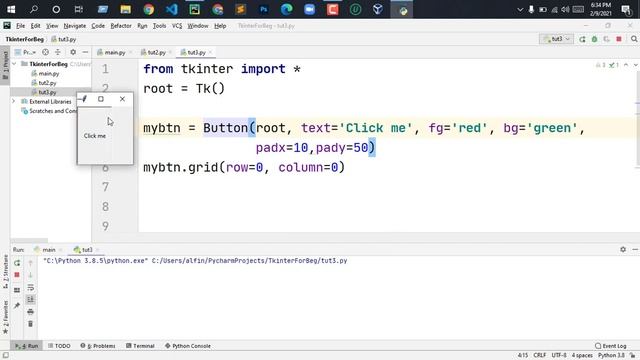Open the Refactor menu
Viewport: 640px width, 360px height.
point(121,26)
